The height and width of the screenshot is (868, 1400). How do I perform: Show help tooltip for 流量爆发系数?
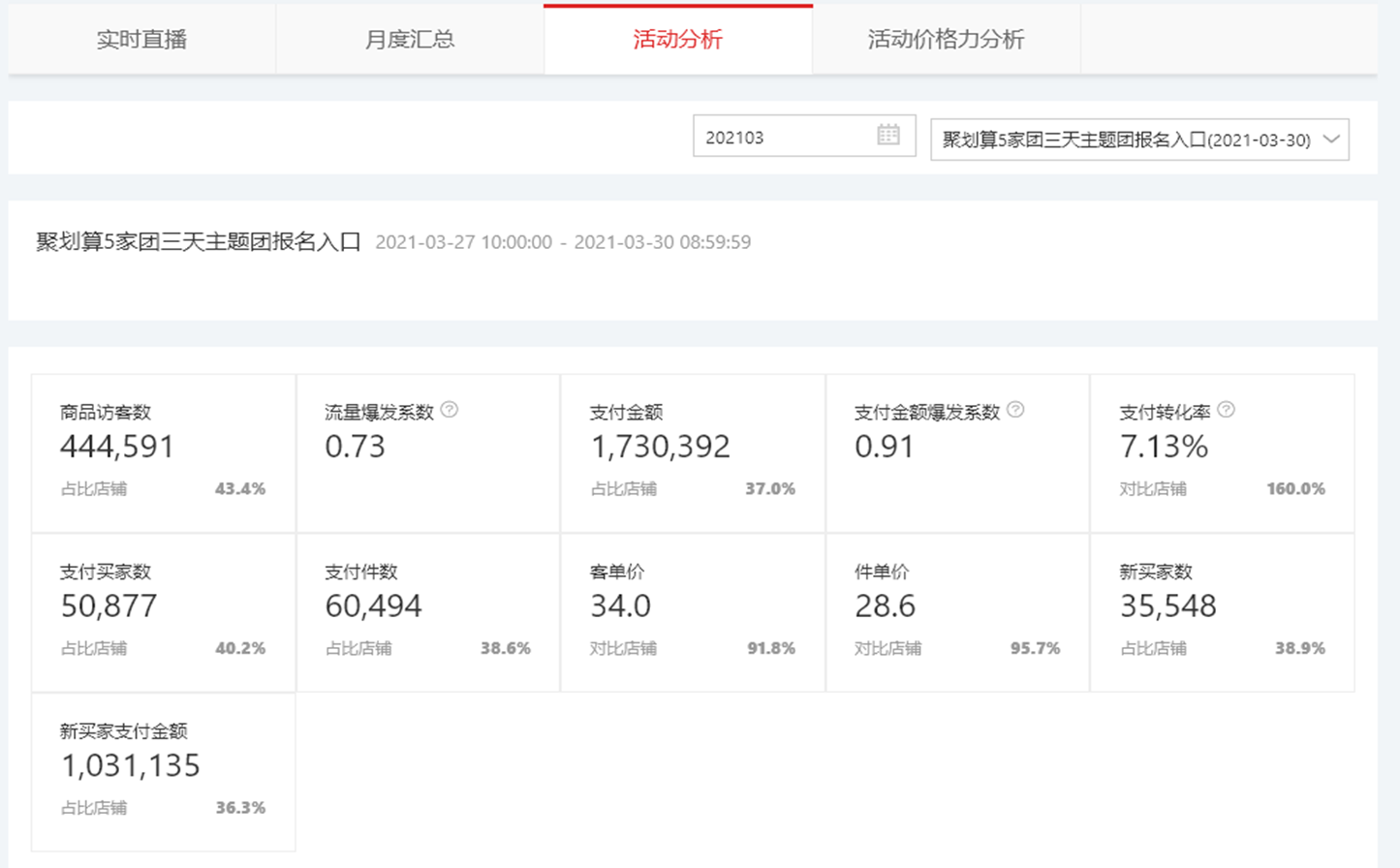pyautogui.click(x=450, y=410)
